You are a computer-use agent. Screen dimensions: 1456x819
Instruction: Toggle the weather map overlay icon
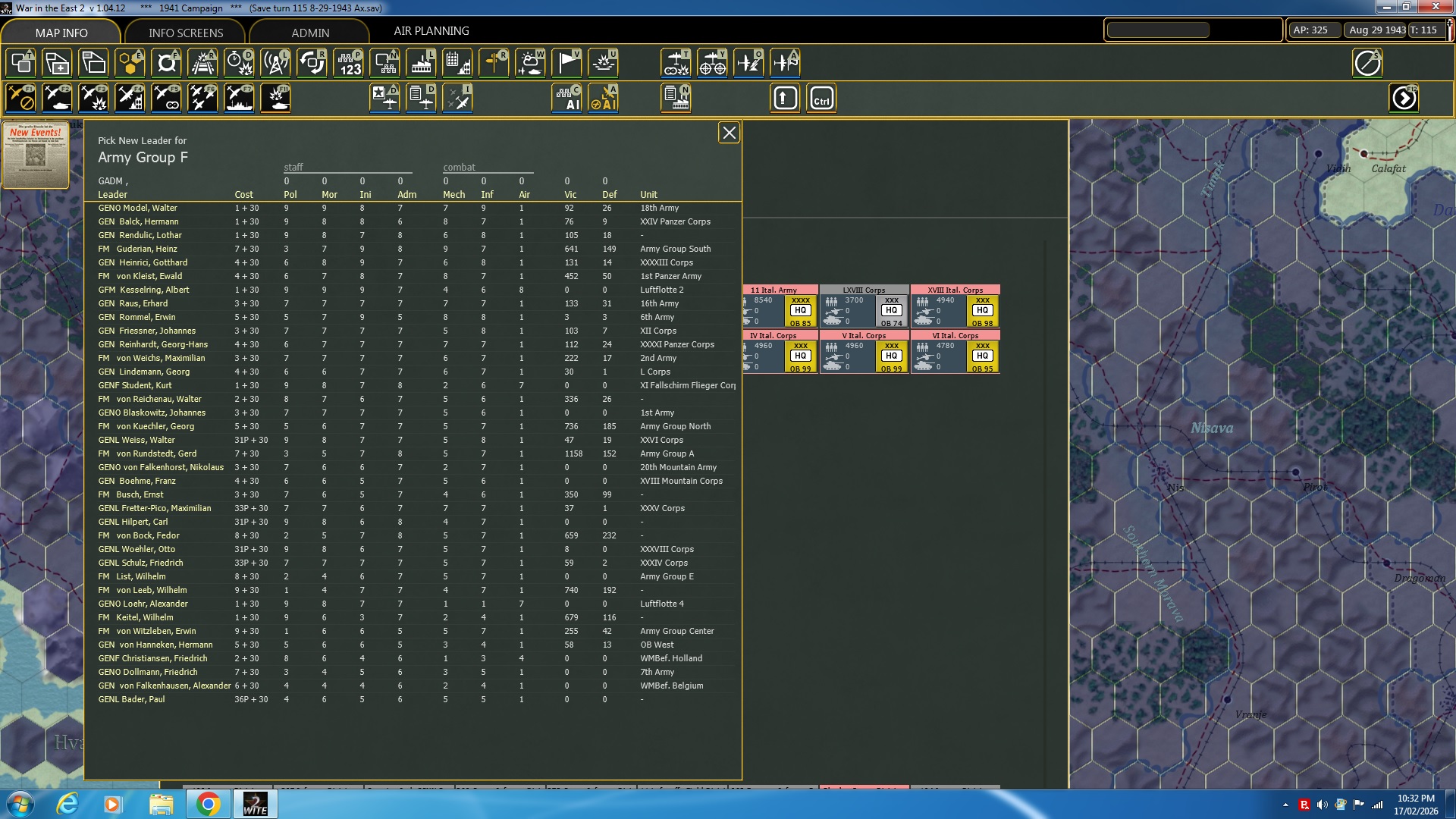(x=530, y=63)
